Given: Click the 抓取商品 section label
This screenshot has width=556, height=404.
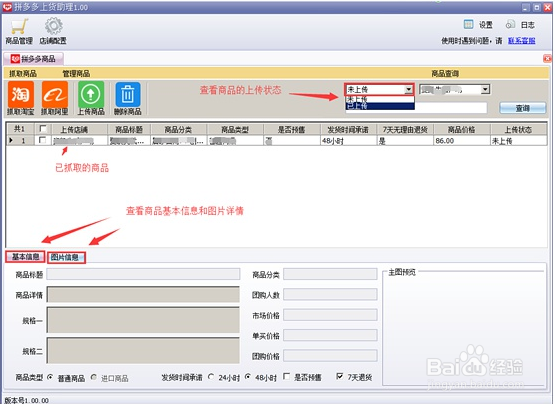Looking at the screenshot, I should 23,73.
